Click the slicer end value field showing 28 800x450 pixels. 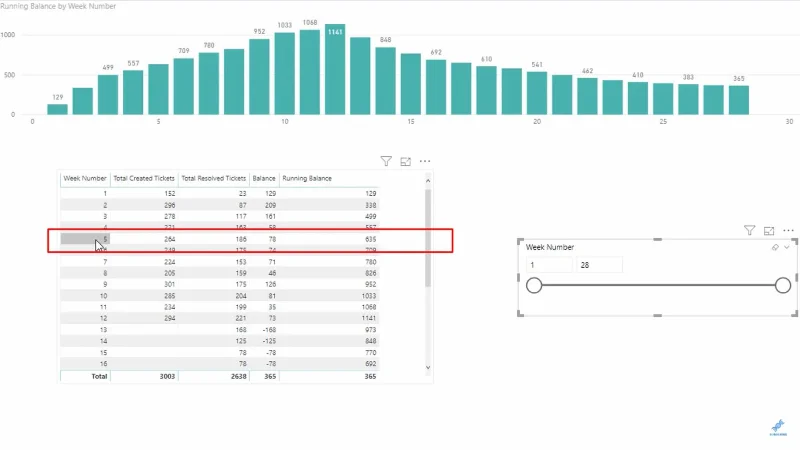[x=599, y=265]
